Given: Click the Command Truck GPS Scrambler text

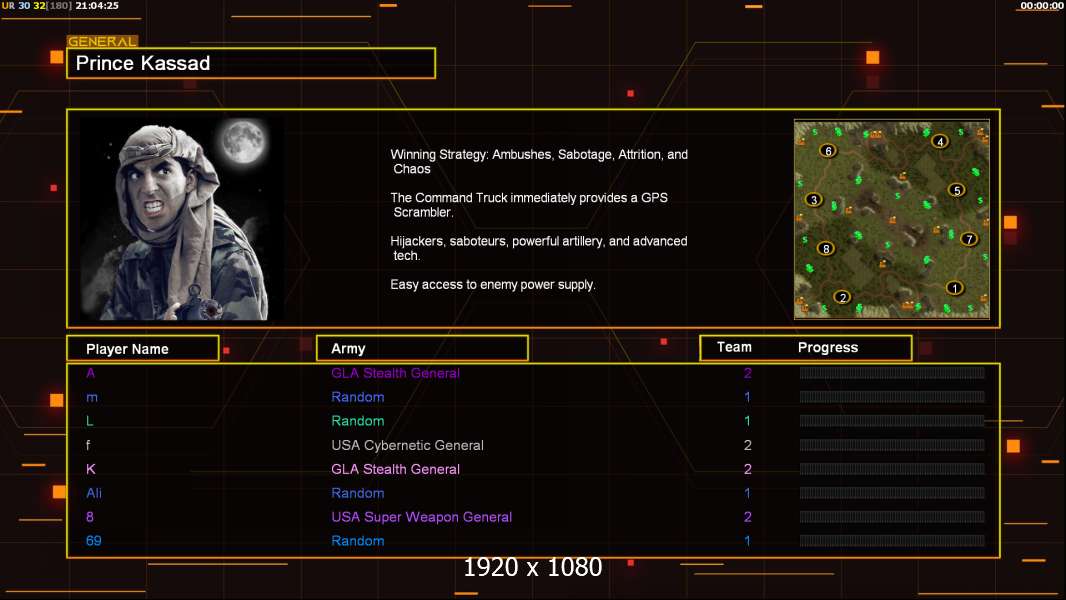Looking at the screenshot, I should point(529,205).
